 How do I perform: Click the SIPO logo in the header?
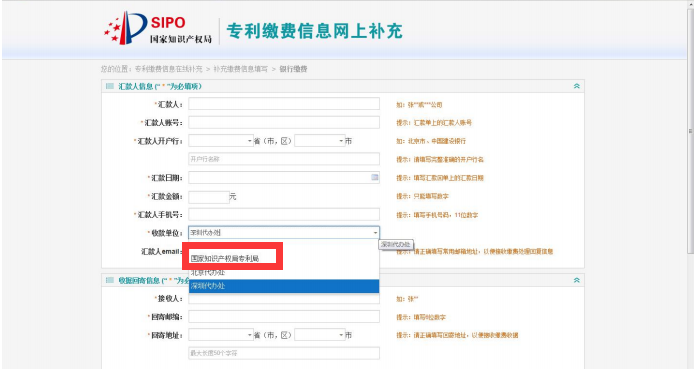[158, 28]
